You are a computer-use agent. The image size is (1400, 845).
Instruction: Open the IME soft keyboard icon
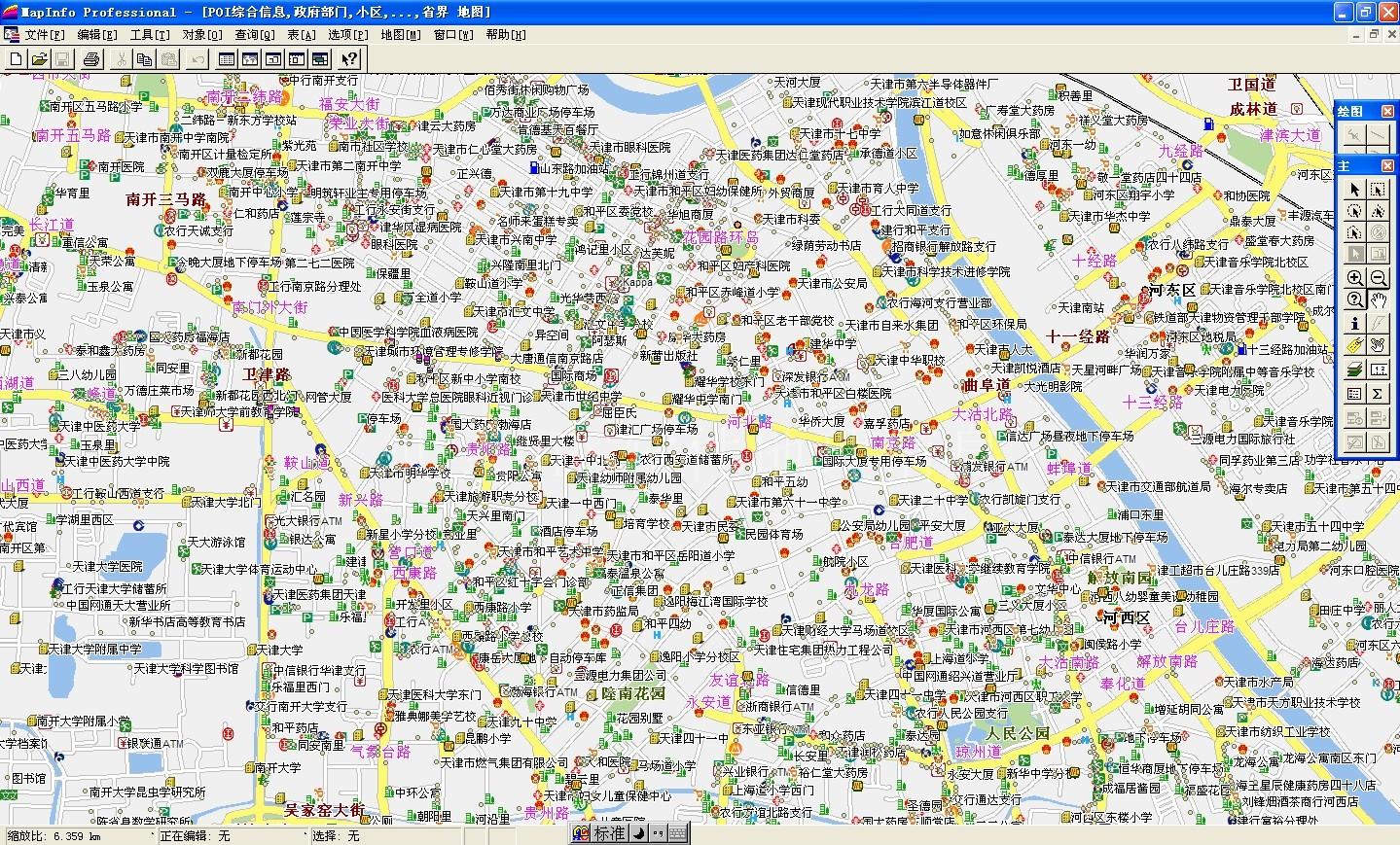[677, 834]
